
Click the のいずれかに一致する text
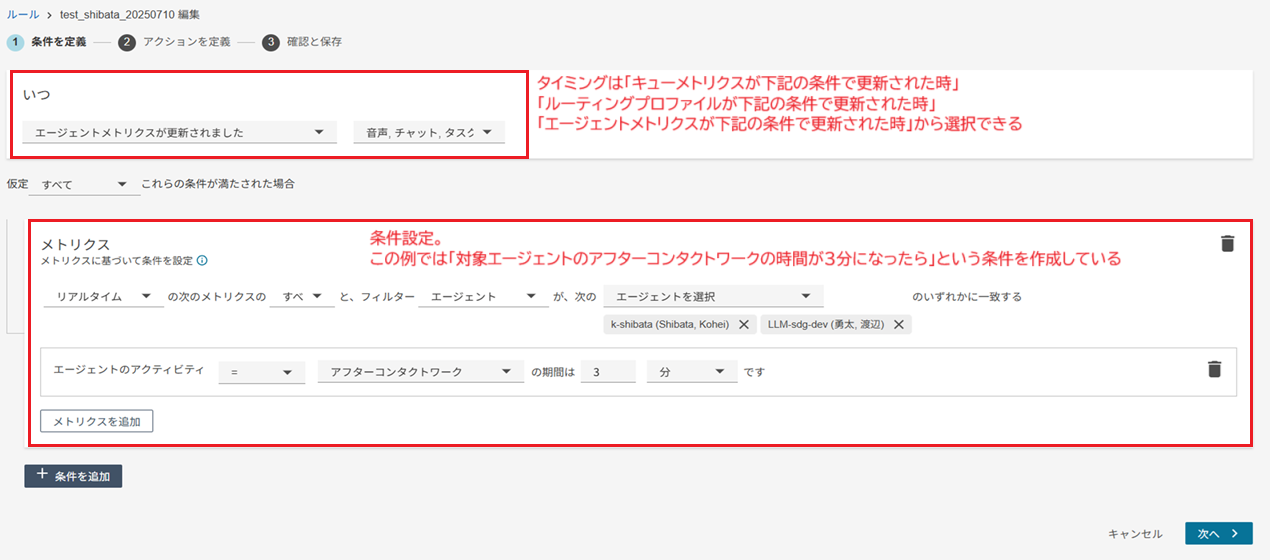click(967, 297)
